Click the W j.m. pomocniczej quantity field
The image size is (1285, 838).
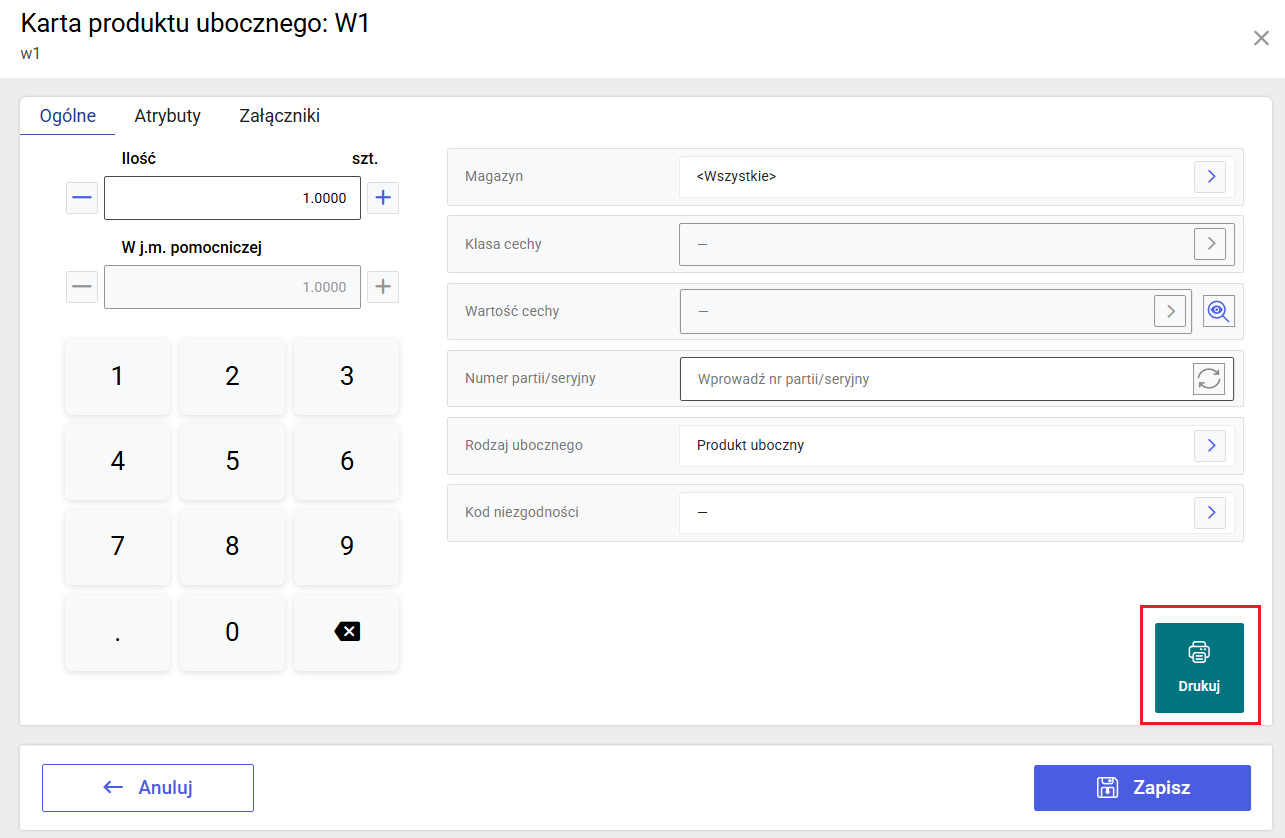point(232,287)
